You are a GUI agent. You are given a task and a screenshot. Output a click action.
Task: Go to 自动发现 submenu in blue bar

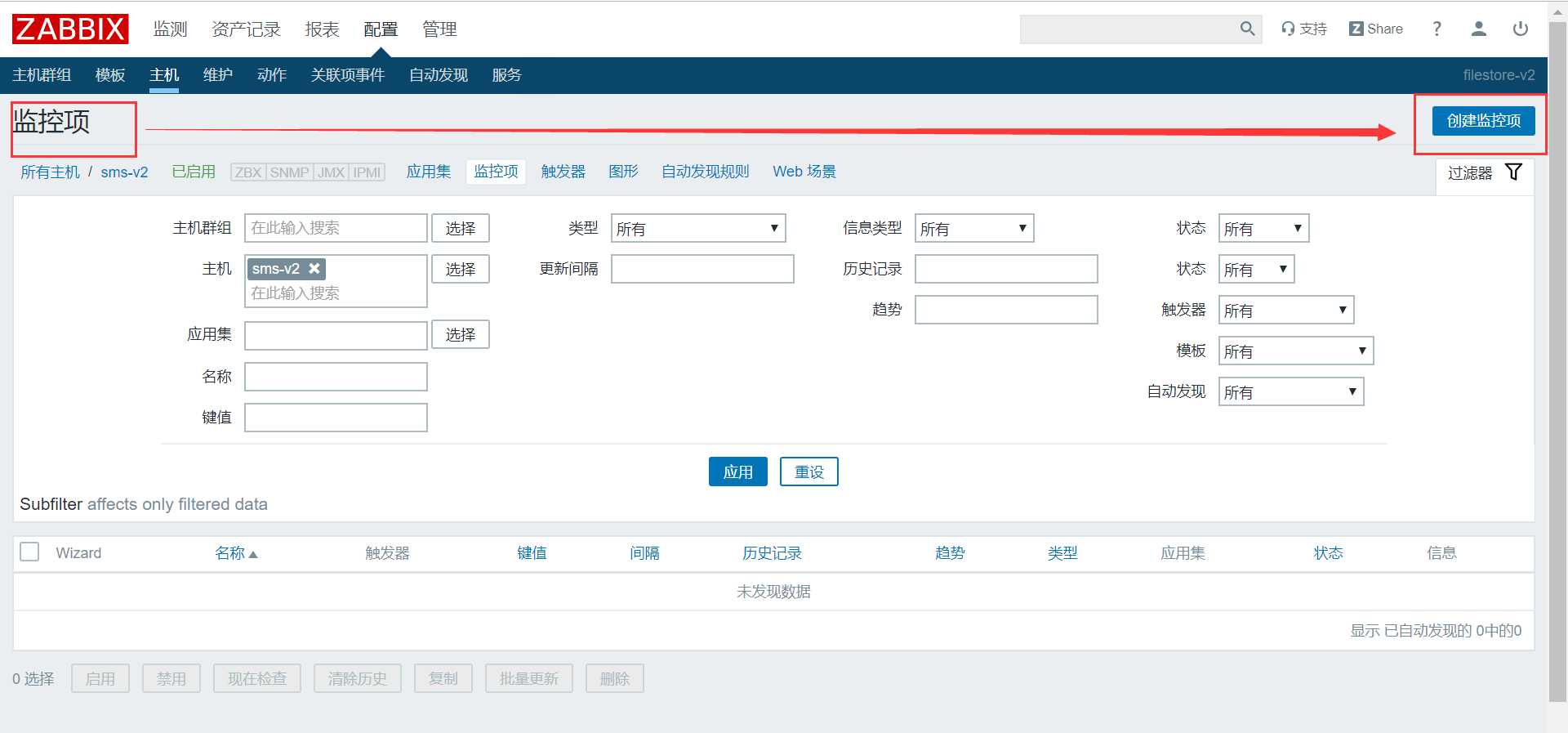pyautogui.click(x=439, y=75)
